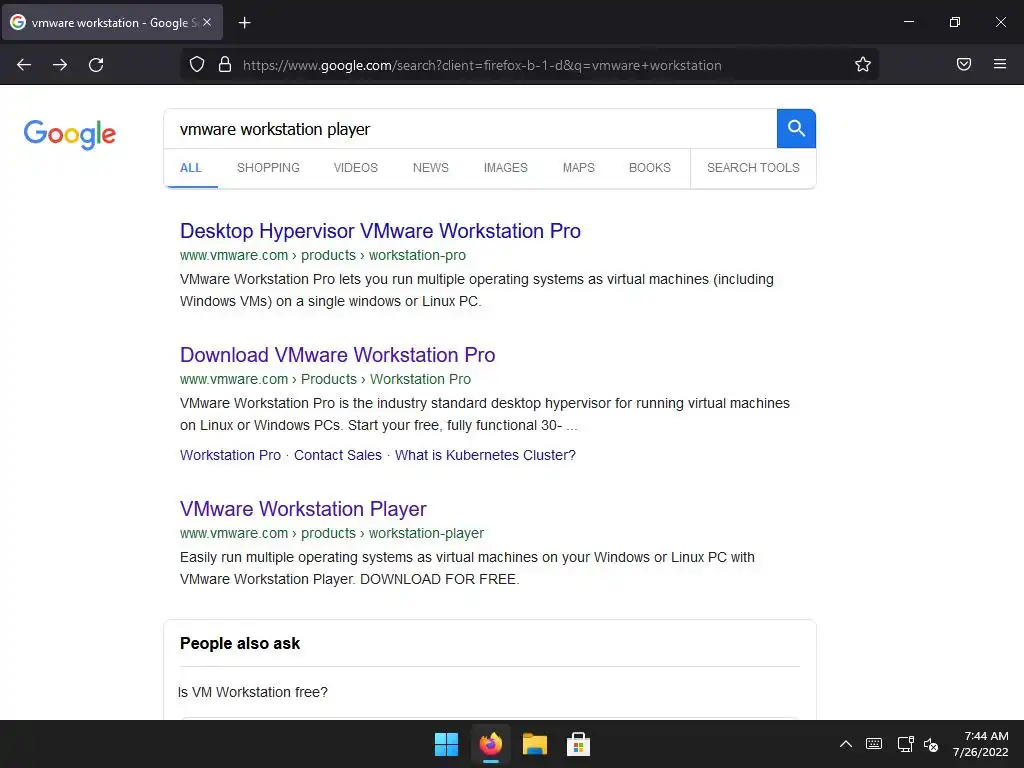Click the Contact Sales sitelink
Screen dimensions: 1024x768
338,455
